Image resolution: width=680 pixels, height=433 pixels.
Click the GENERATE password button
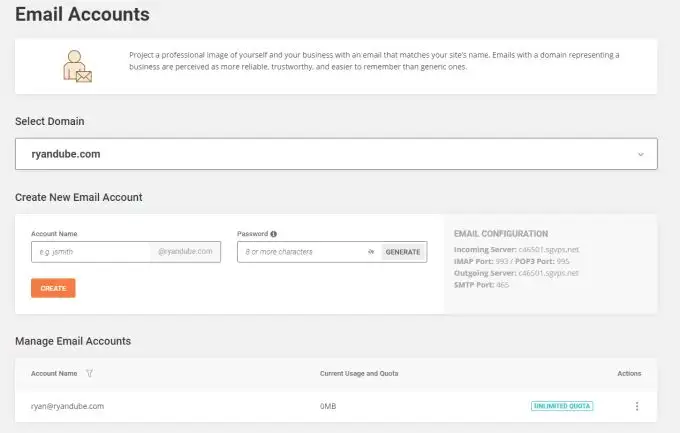[403, 252]
